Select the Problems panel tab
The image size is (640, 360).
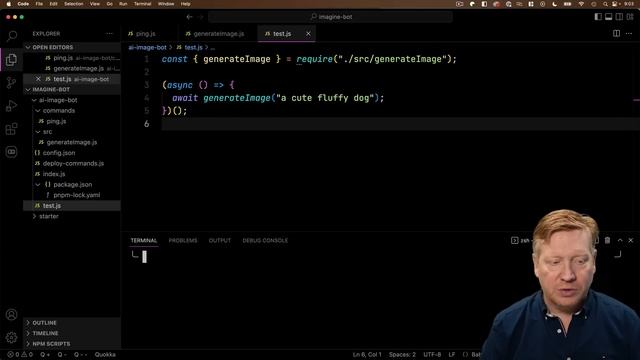point(183,240)
